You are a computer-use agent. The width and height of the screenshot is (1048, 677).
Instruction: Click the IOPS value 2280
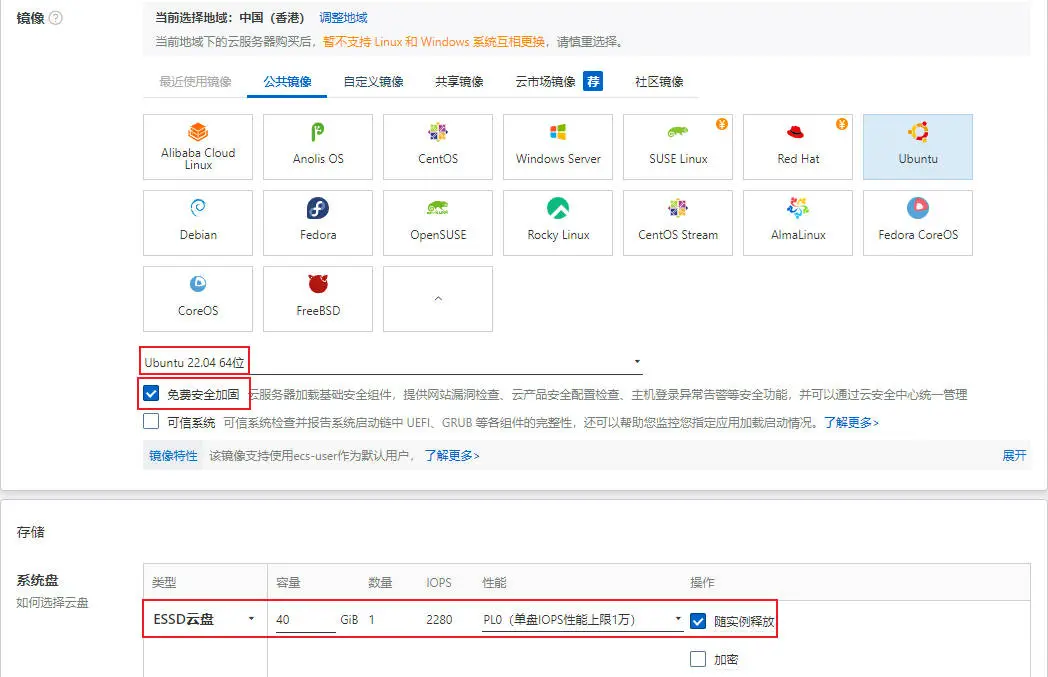coord(439,620)
